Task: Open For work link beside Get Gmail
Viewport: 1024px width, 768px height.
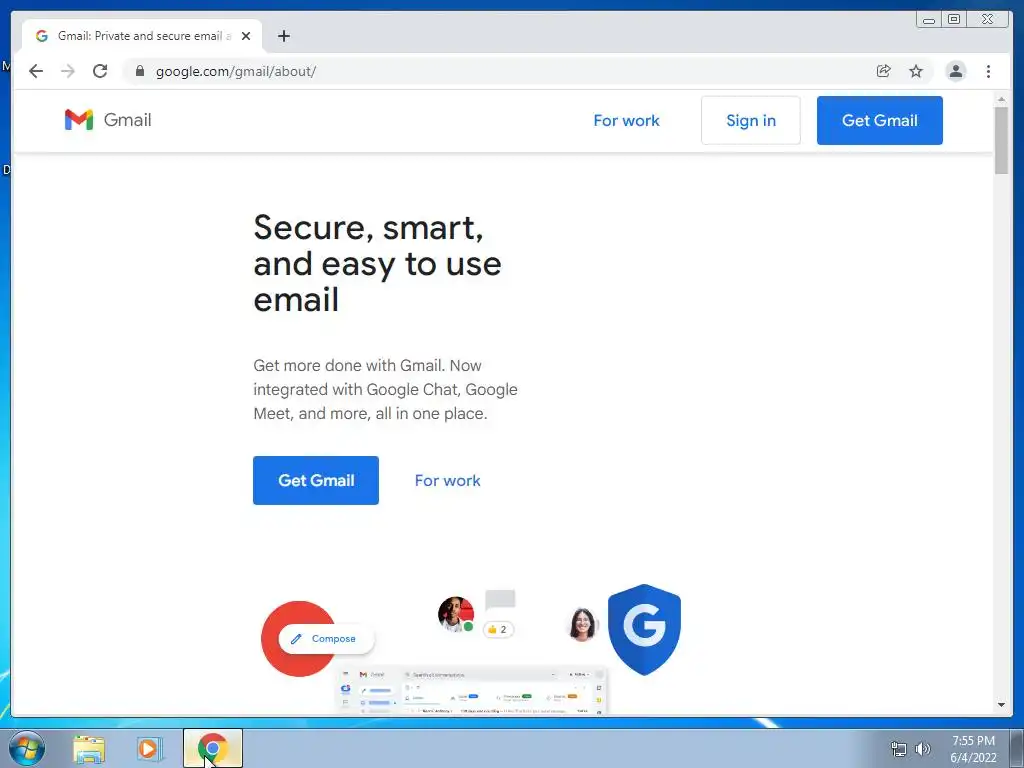Action: [447, 481]
